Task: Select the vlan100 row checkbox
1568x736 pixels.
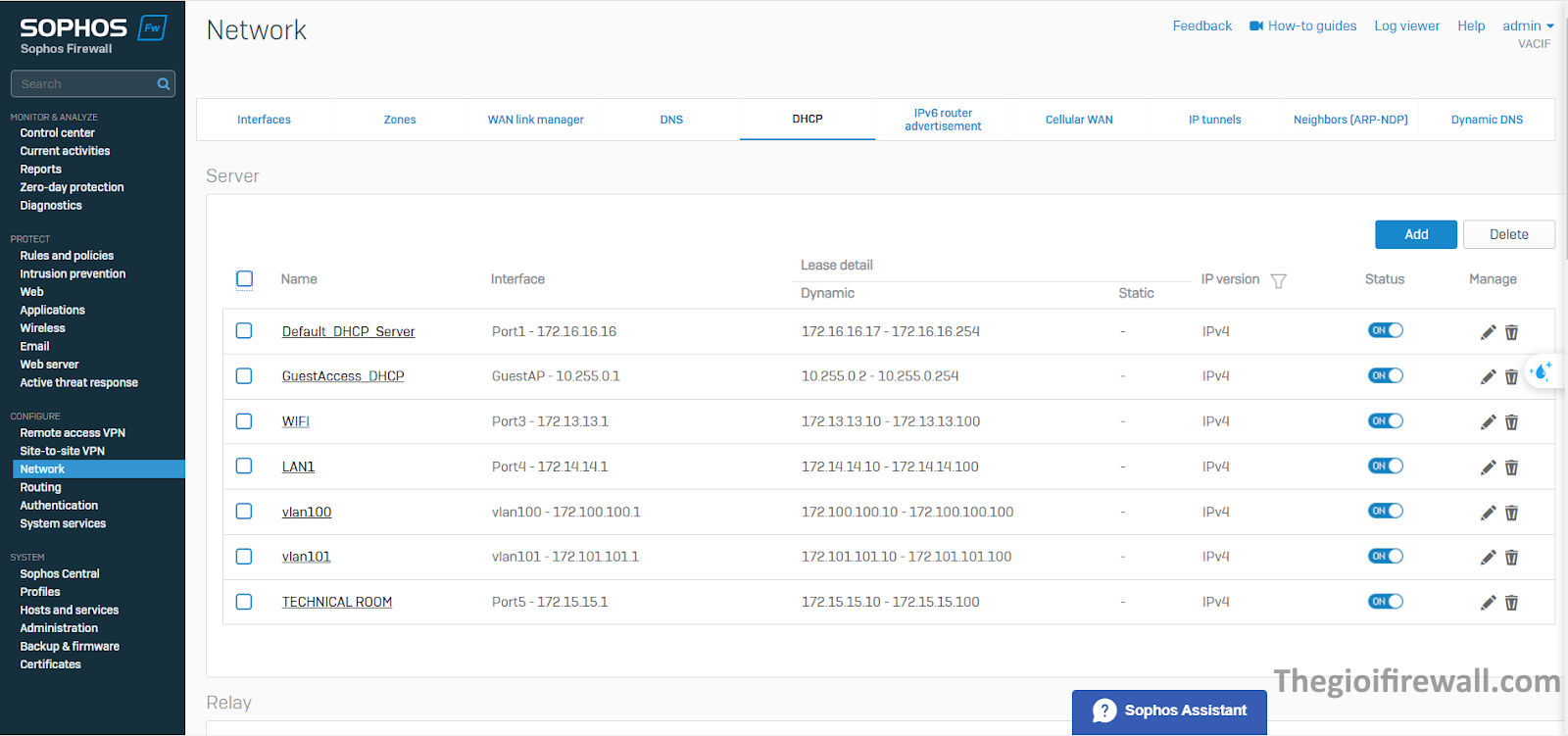Action: click(x=244, y=512)
